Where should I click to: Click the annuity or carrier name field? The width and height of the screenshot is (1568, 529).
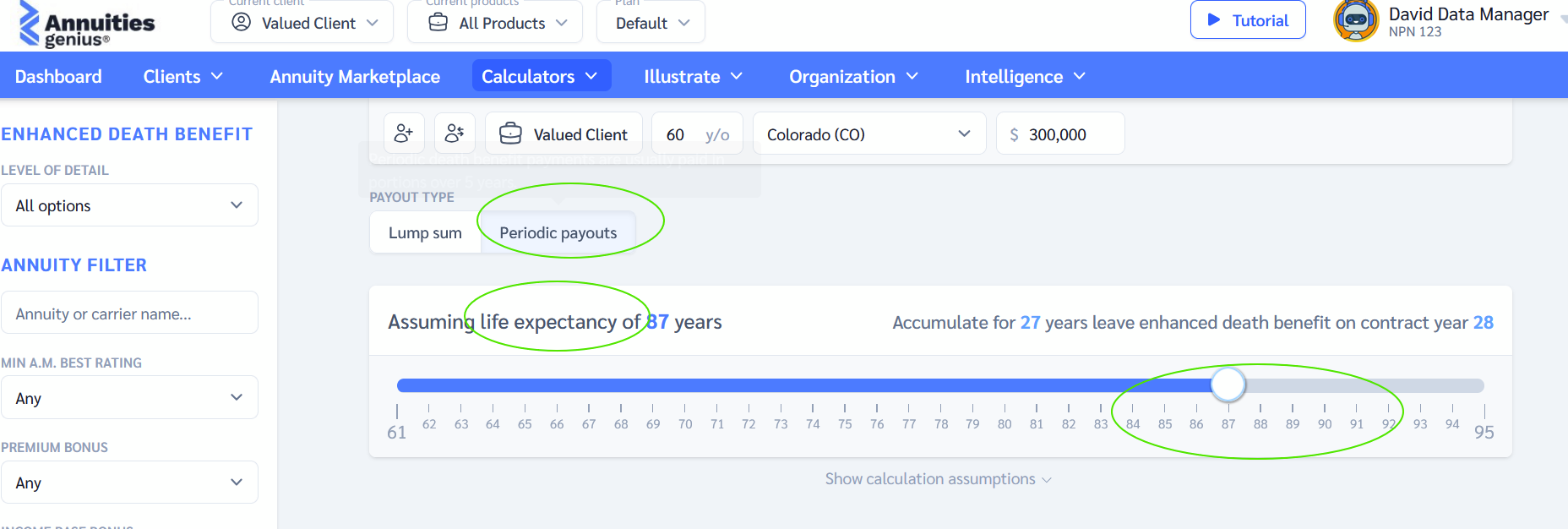(x=129, y=313)
